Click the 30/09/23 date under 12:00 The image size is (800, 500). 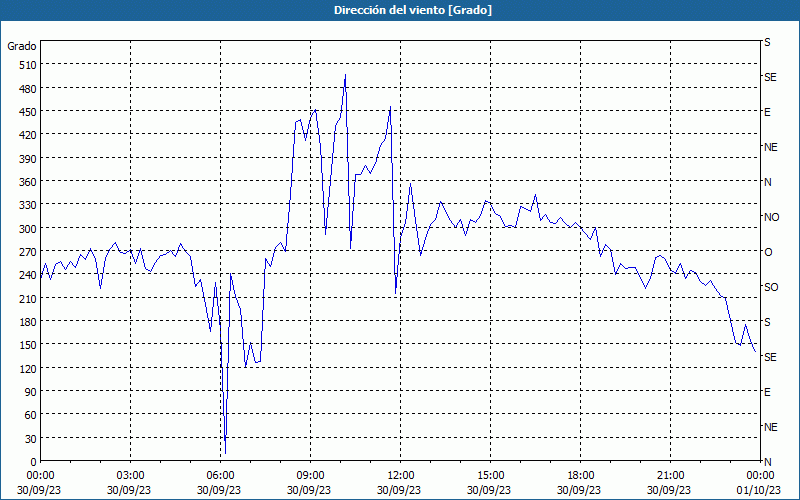[399, 490]
